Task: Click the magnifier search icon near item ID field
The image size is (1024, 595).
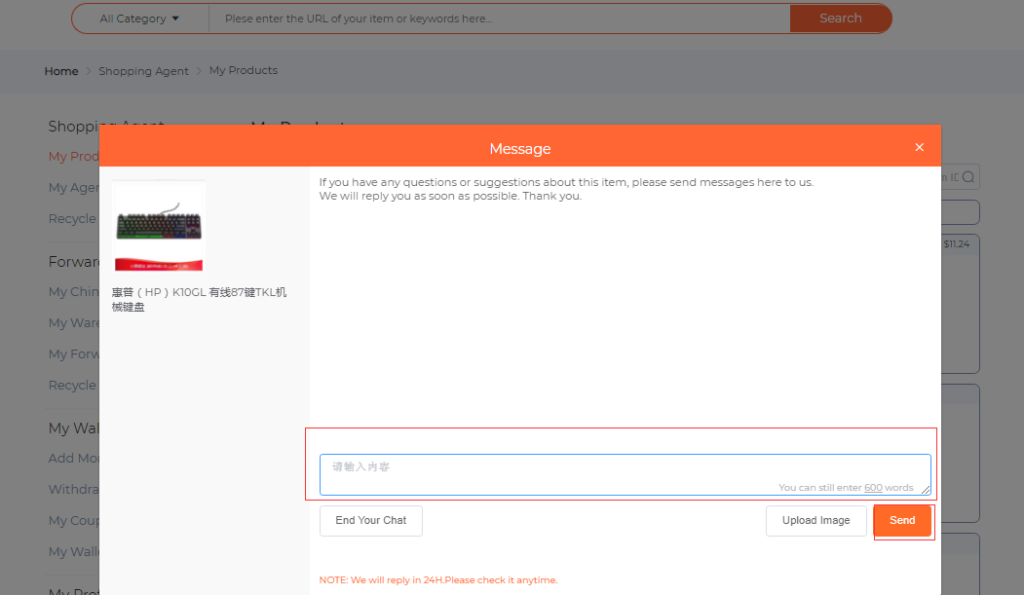Action: (966, 176)
